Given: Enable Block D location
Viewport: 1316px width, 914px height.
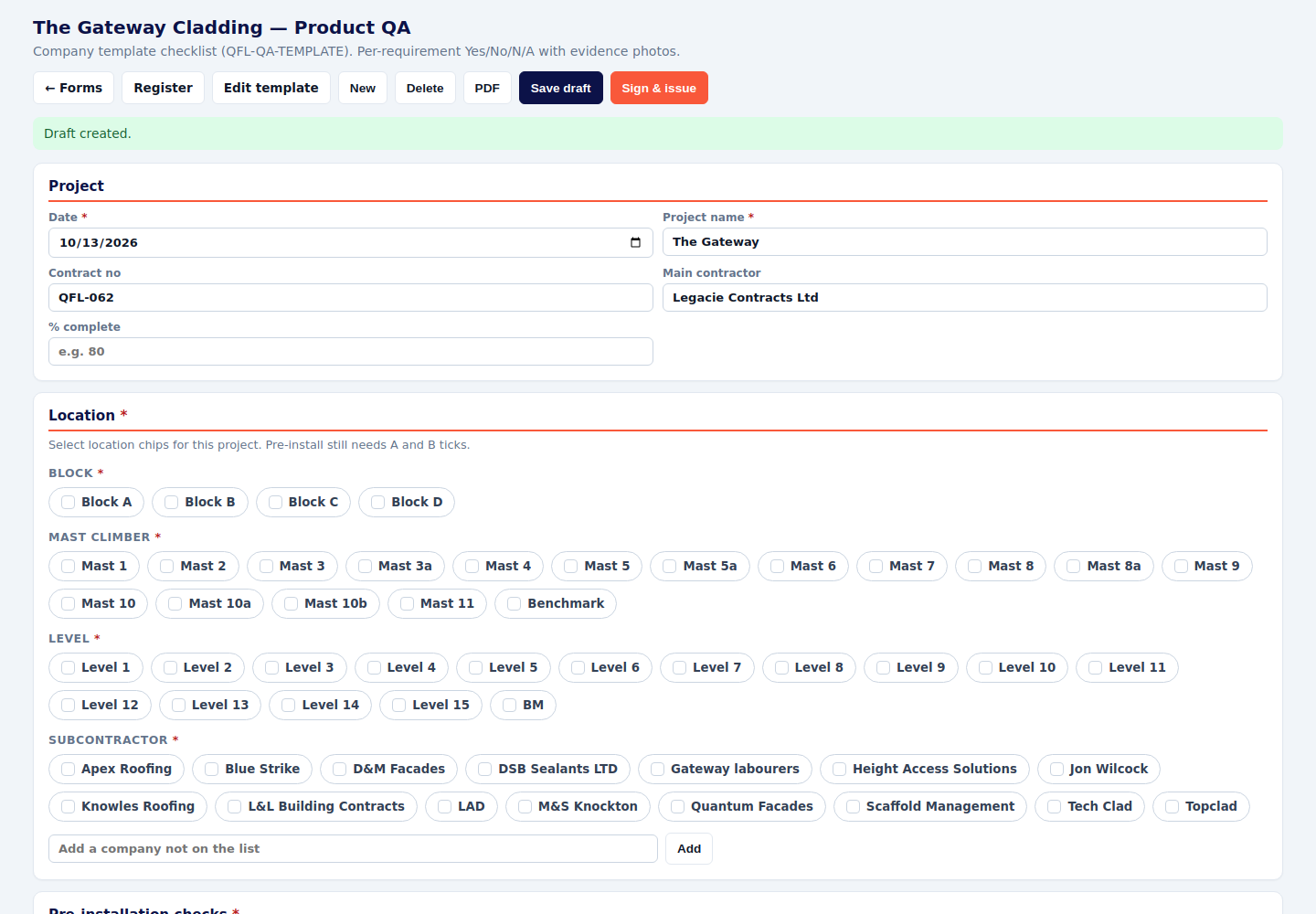Looking at the screenshot, I should (x=407, y=502).
